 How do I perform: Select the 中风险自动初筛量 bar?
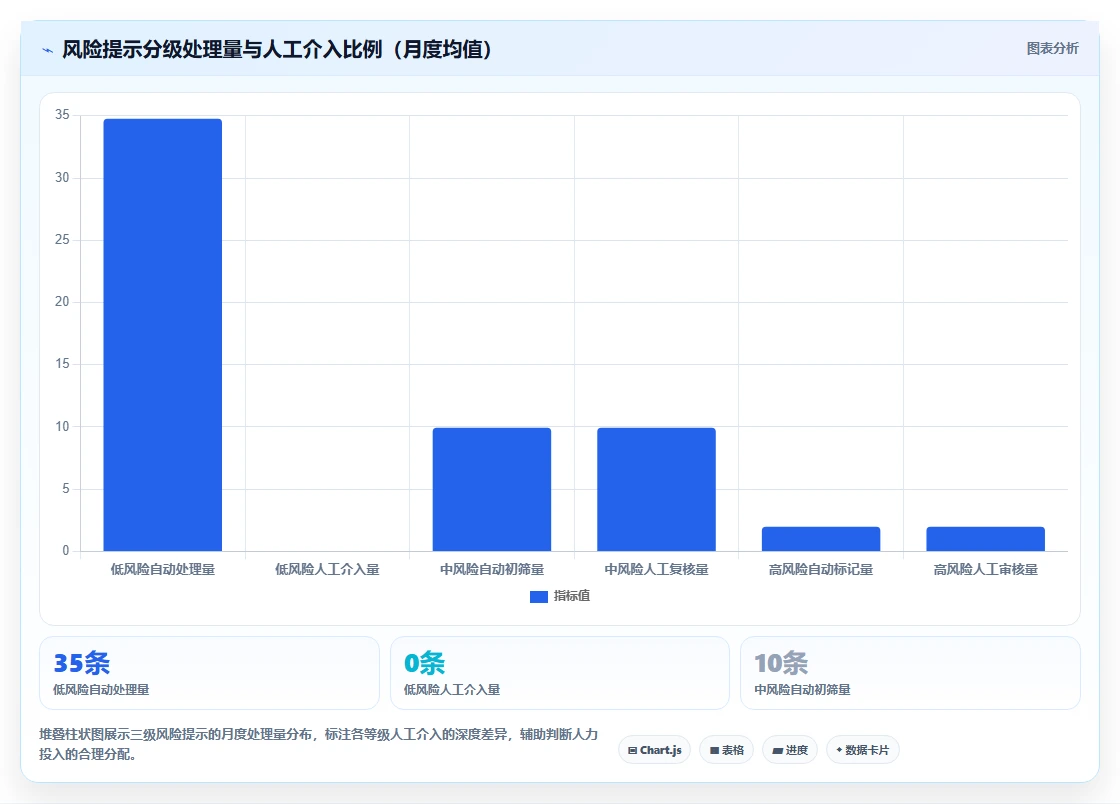pos(491,489)
